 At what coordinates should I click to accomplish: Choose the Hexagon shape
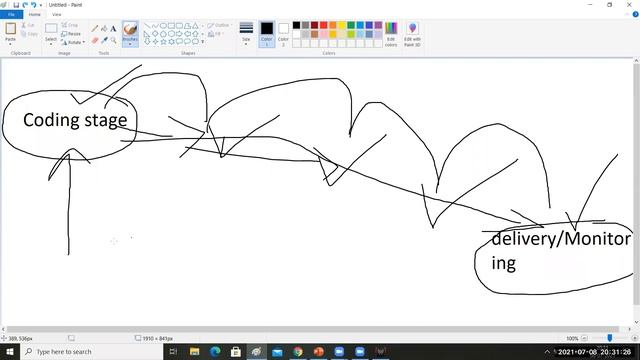pyautogui.click(x=171, y=33)
